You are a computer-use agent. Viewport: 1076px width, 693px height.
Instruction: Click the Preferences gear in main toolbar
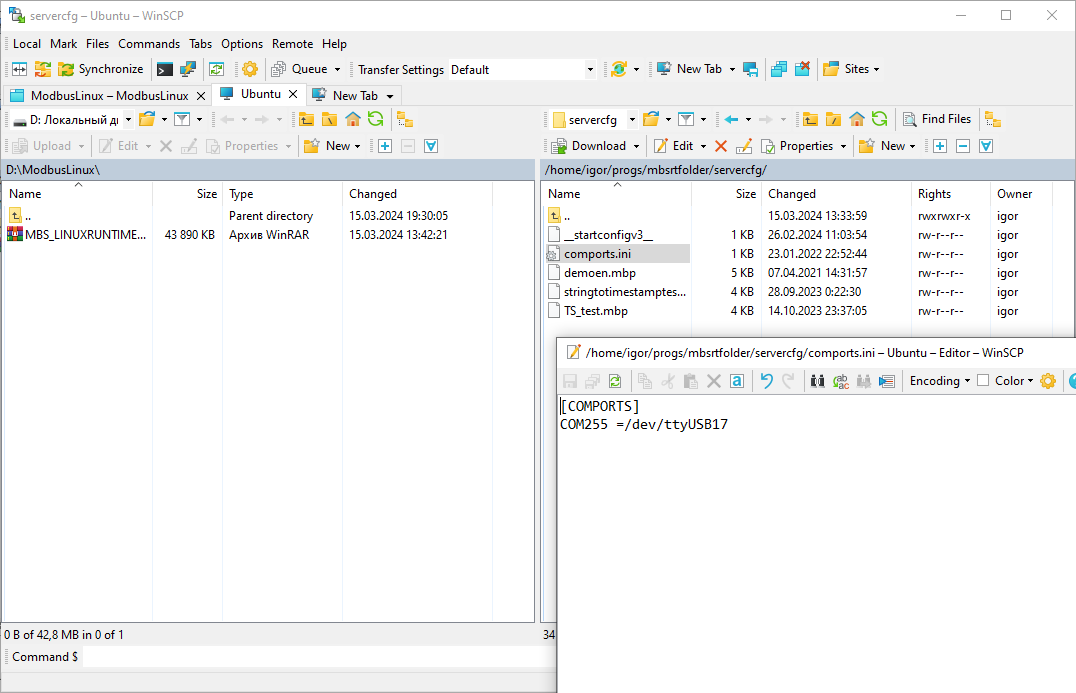coord(249,69)
